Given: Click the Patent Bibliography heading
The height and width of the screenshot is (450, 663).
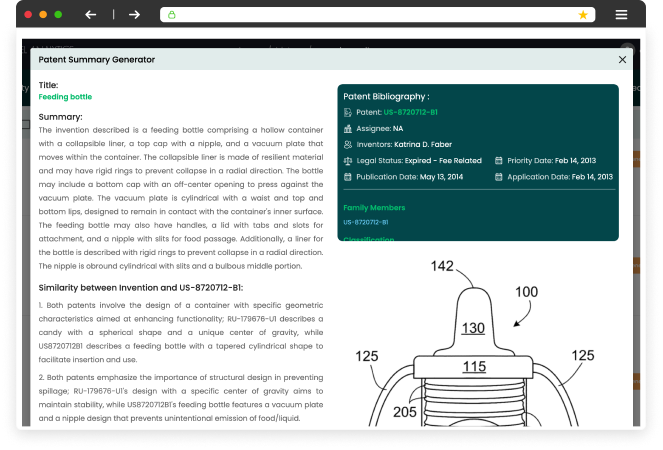Looking at the screenshot, I should (386, 96).
